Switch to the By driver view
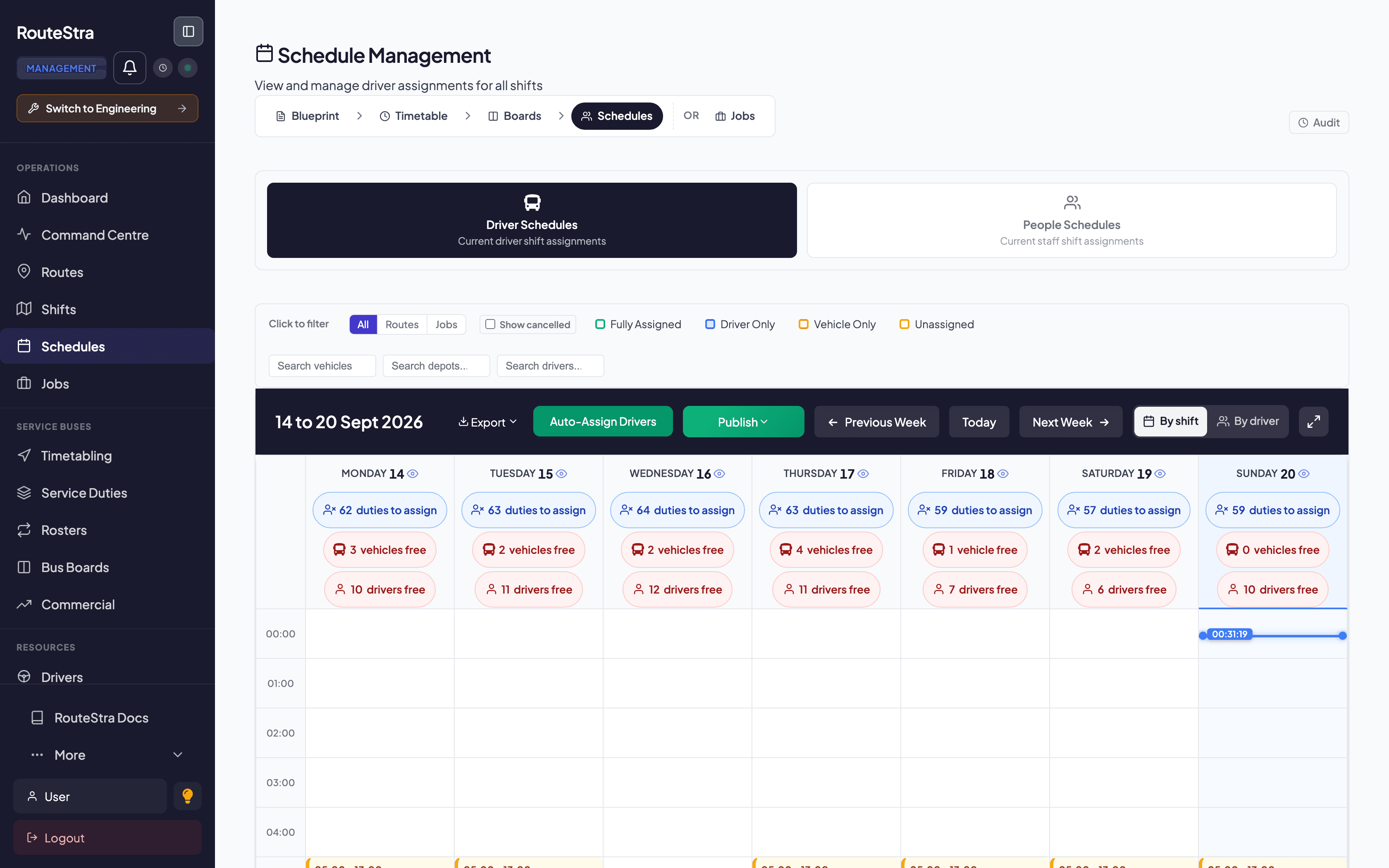This screenshot has width=1389, height=868. 1248,421
